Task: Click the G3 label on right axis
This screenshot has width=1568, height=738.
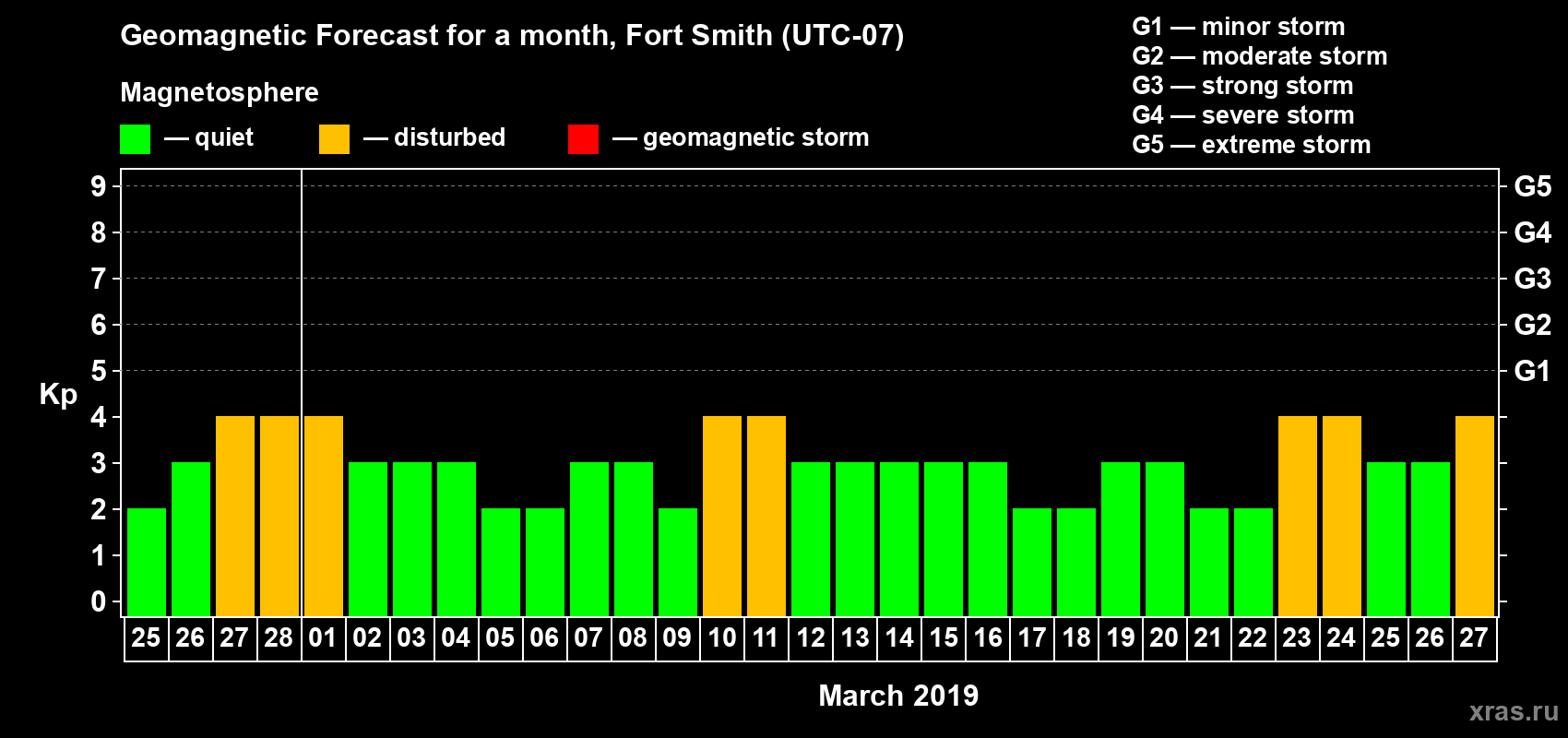Action: pyautogui.click(x=1533, y=279)
